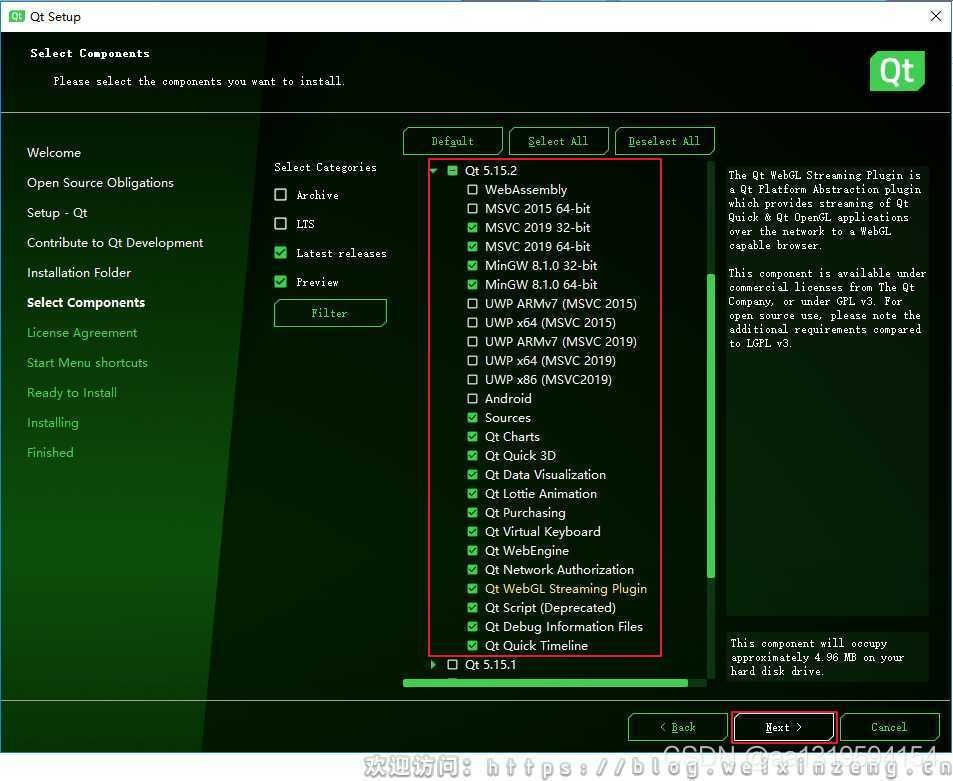Uncheck Qt Lottie Animation component
The width and height of the screenshot is (953, 781).
point(472,494)
